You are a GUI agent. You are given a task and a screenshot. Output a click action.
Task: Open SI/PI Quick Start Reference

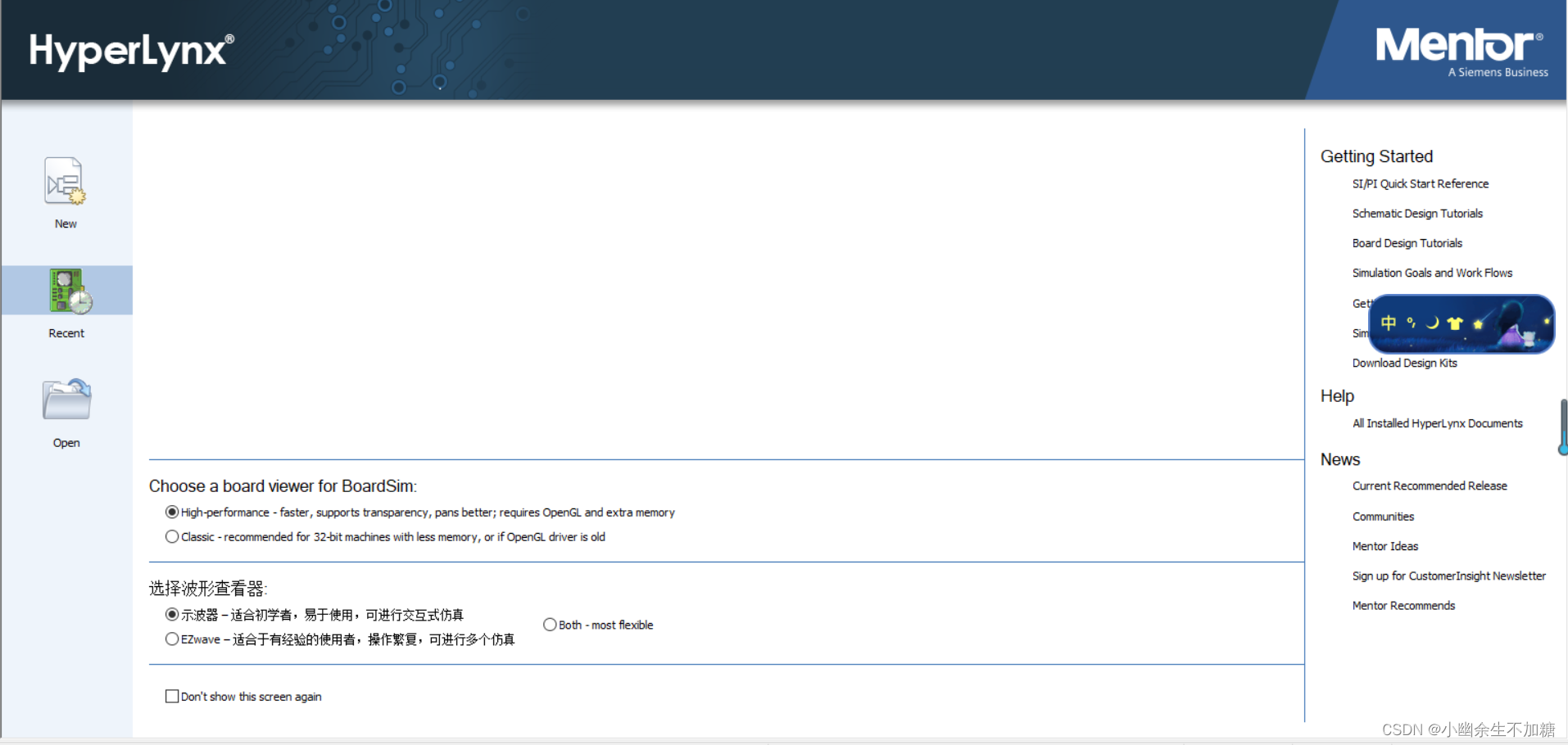[1420, 183]
